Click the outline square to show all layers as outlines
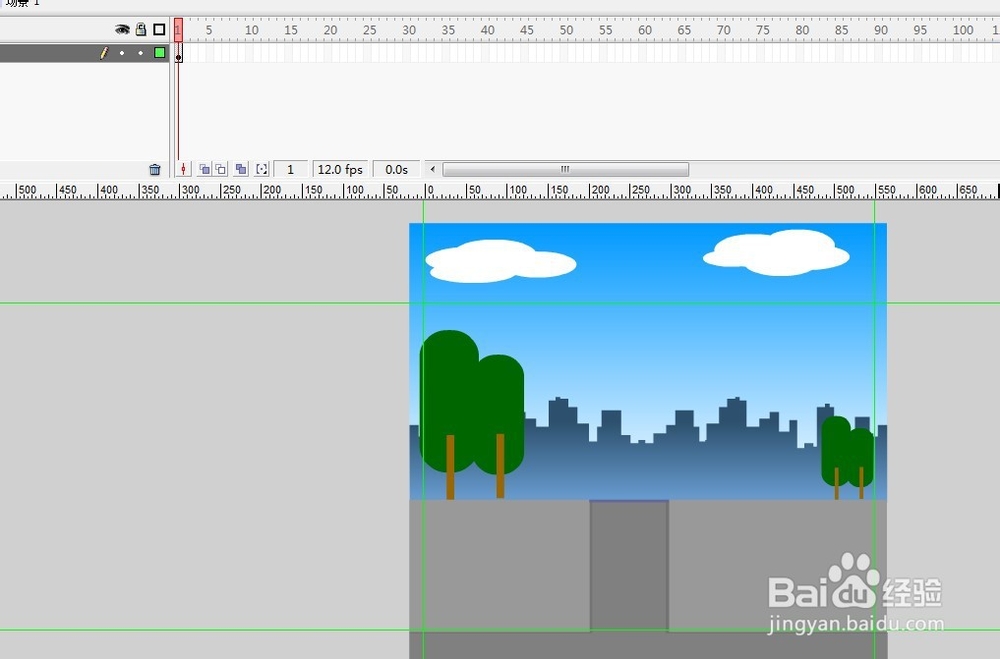This screenshot has height=659, width=1000. pyautogui.click(x=159, y=29)
